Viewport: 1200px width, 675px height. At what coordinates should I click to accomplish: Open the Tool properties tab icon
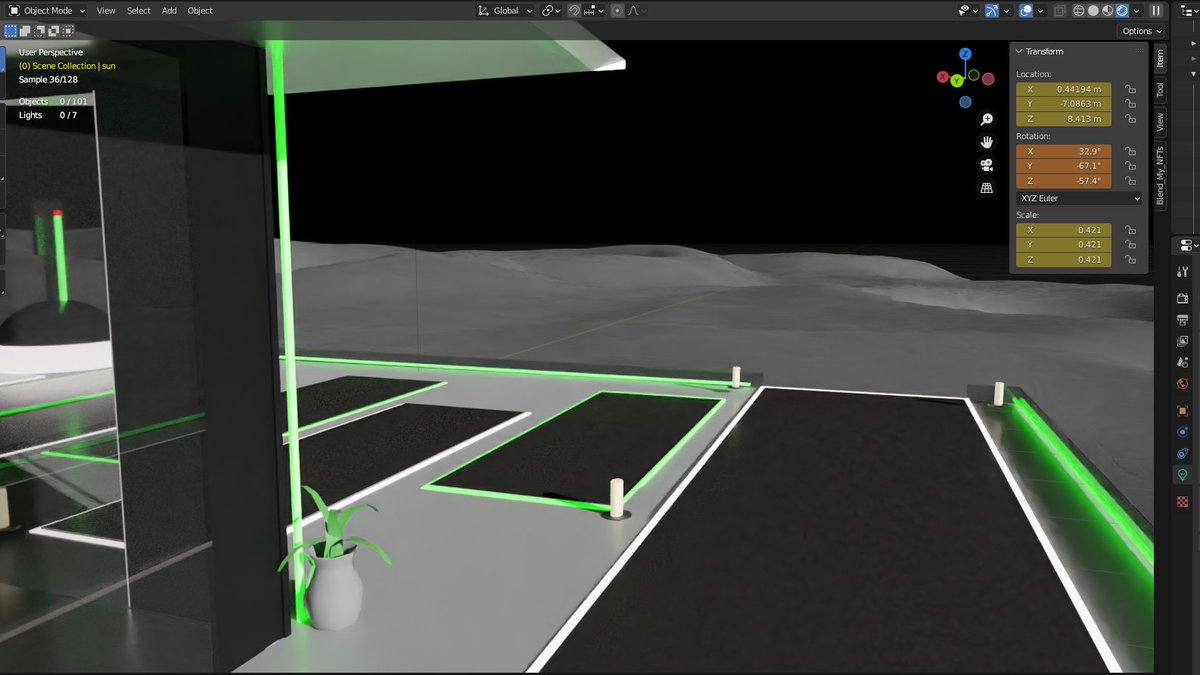1183,272
